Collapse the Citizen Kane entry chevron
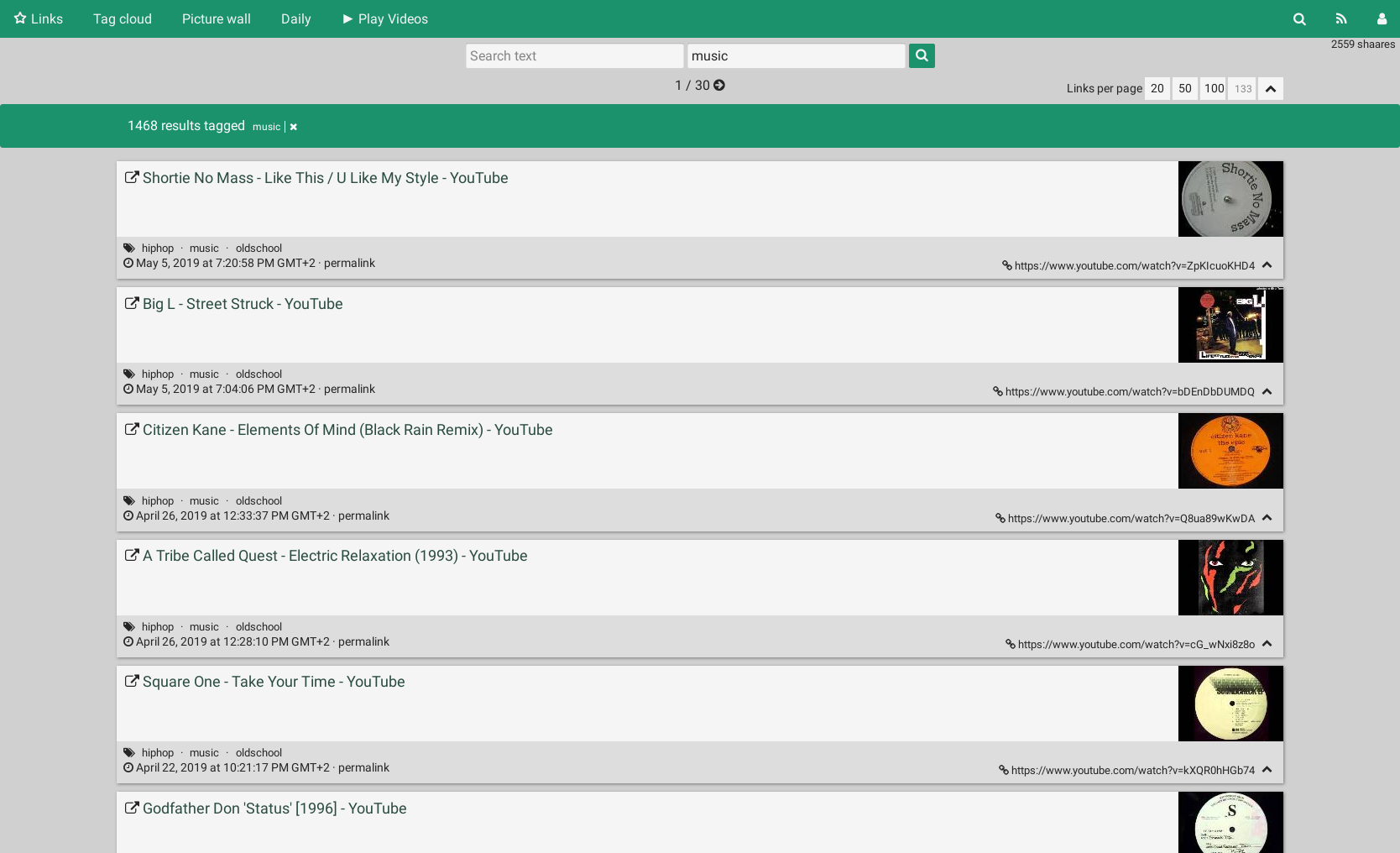This screenshot has width=1400, height=853. coord(1267,518)
